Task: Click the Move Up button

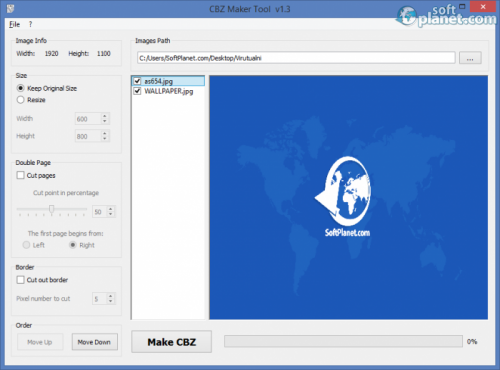Action: 40,342
